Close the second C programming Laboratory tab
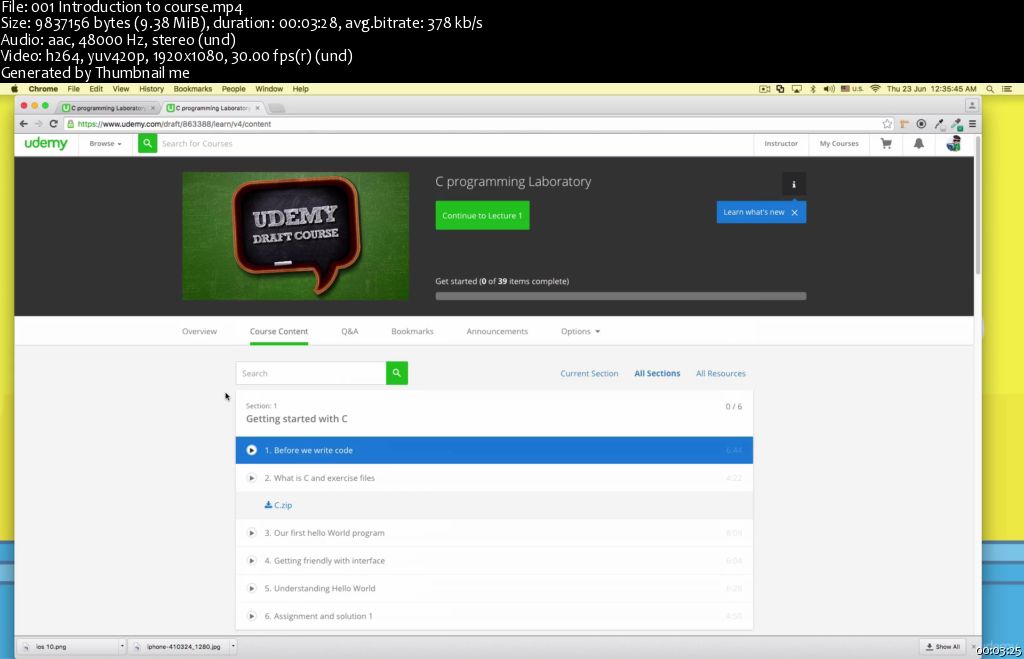 click(257, 108)
